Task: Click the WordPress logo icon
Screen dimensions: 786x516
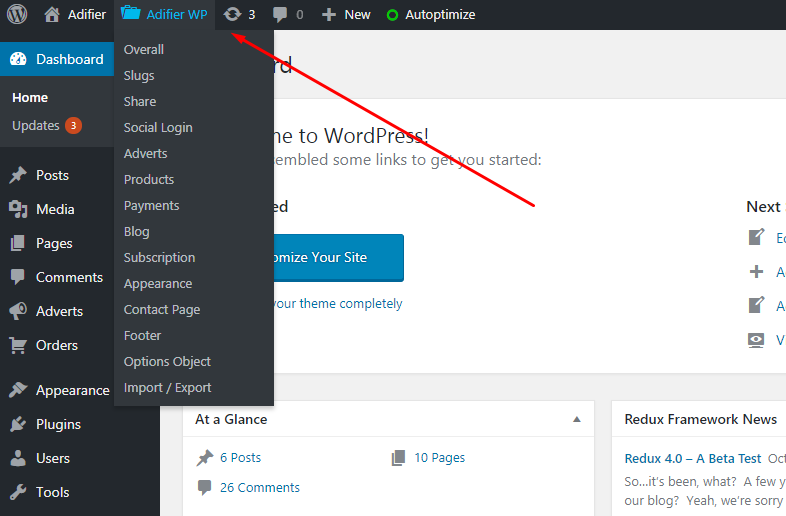Action: [x=17, y=14]
